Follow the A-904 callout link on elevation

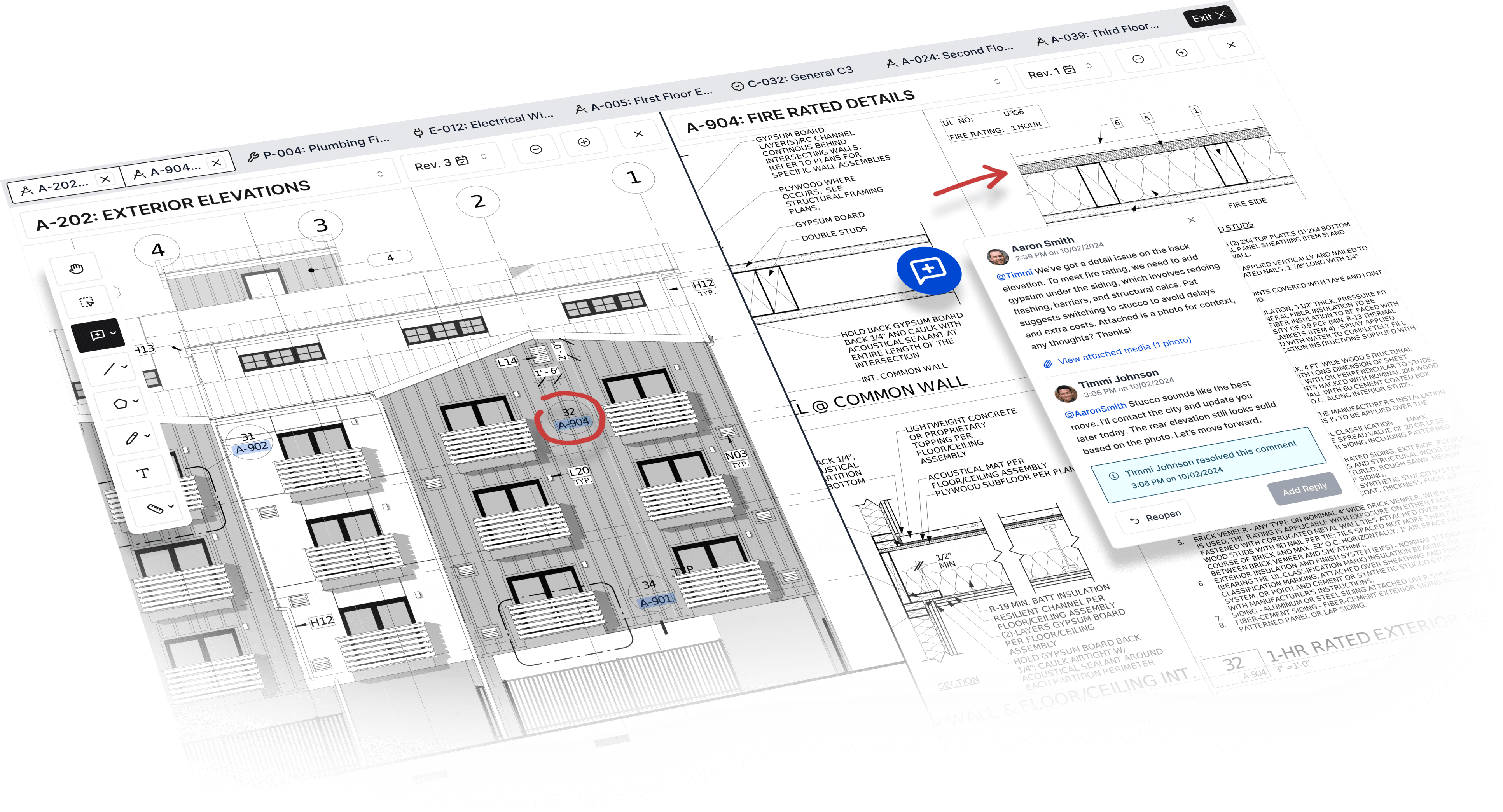click(573, 423)
